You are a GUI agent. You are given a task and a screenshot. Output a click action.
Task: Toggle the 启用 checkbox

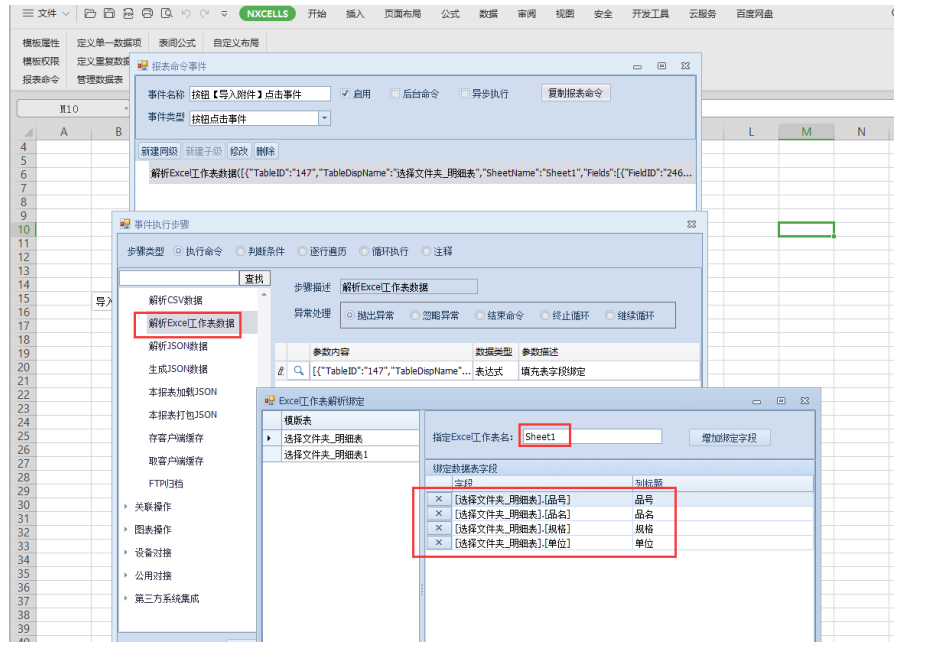pyautogui.click(x=346, y=94)
